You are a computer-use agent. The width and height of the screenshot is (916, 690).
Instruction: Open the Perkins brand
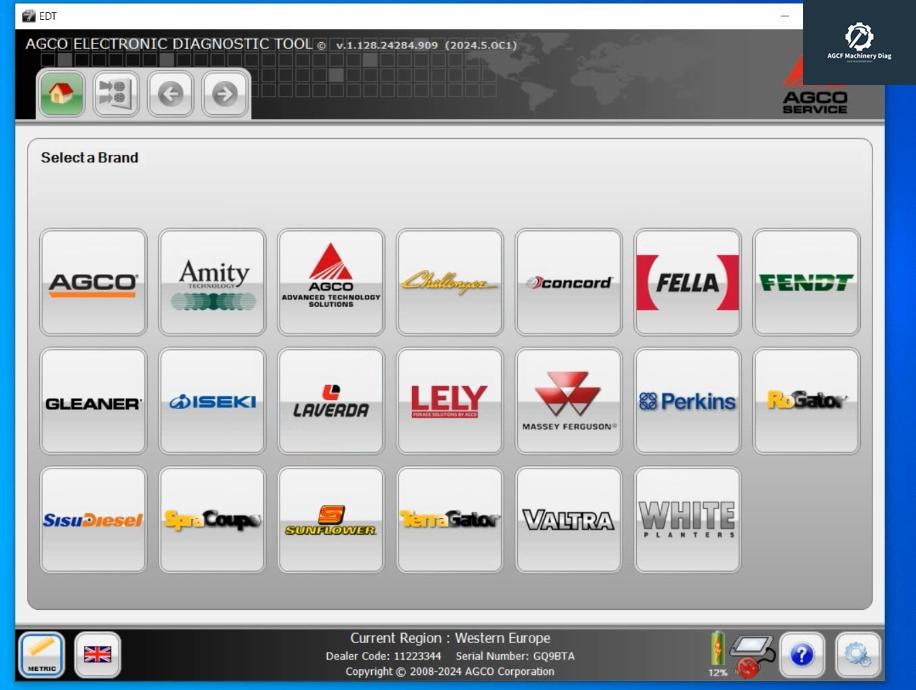click(x=687, y=401)
